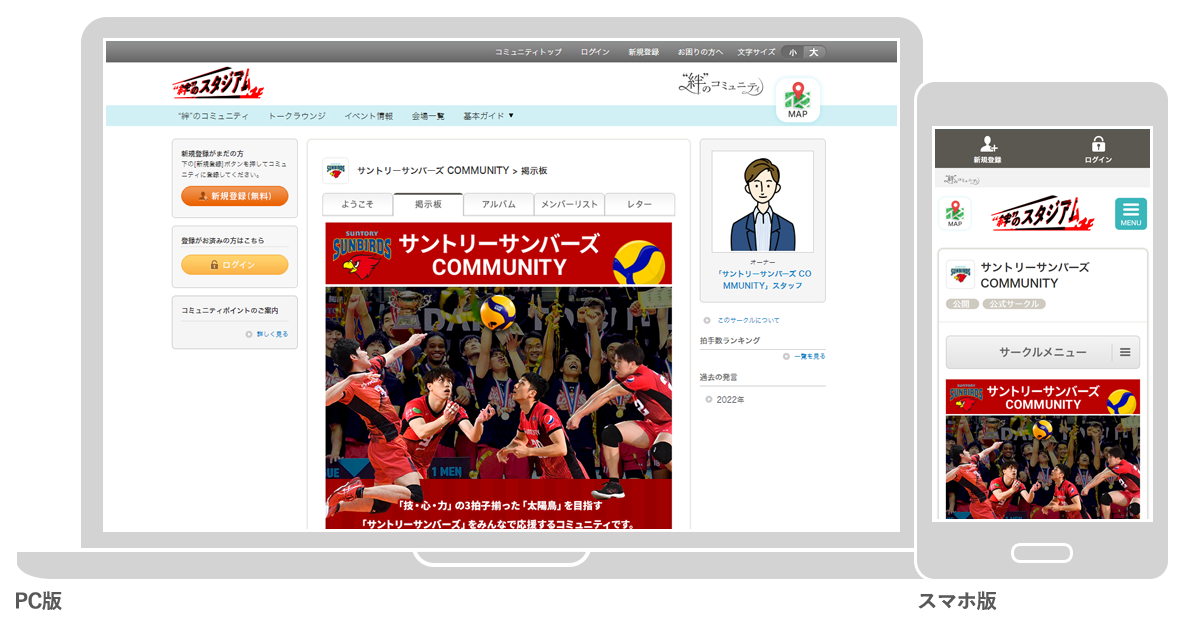Click the 過去の発言 heading
The height and width of the screenshot is (630, 1200).
pos(719,377)
